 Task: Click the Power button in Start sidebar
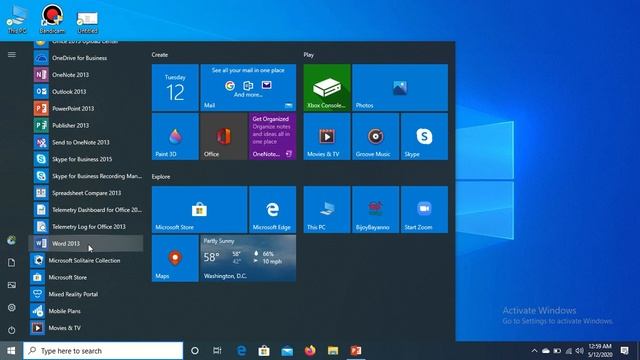point(11,330)
